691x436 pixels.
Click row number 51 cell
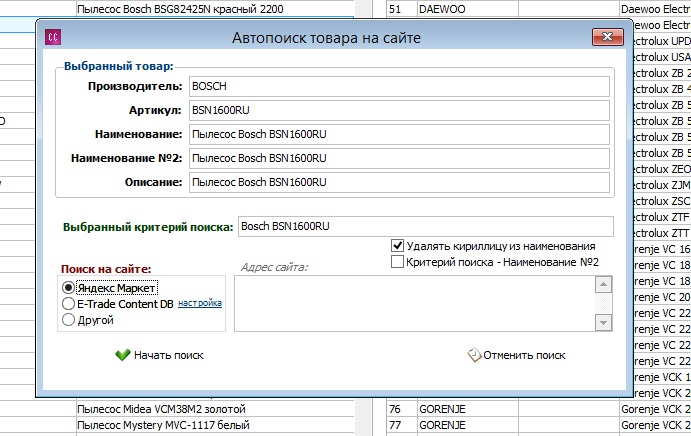(x=402, y=9)
